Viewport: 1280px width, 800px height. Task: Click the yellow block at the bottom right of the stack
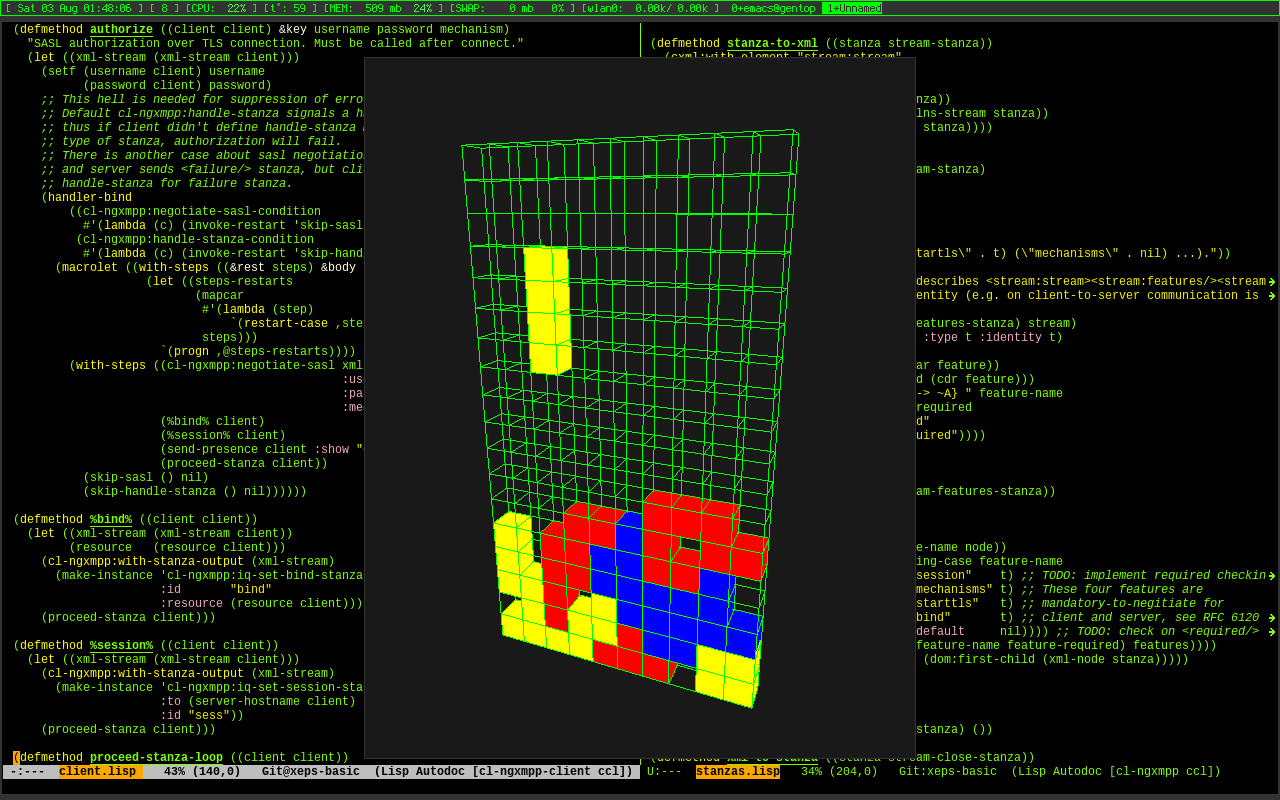[x=727, y=676]
